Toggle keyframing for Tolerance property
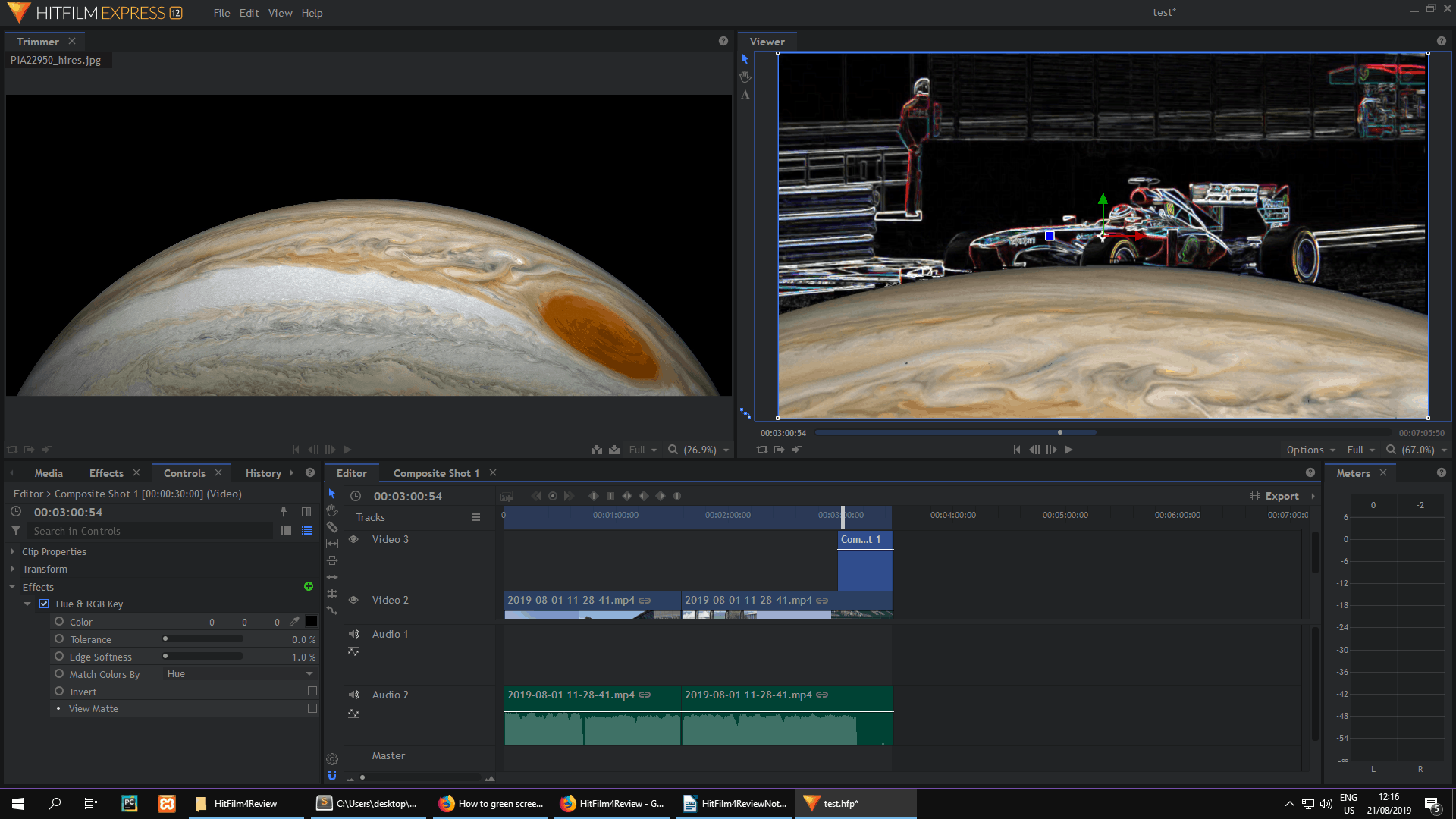 [x=59, y=639]
